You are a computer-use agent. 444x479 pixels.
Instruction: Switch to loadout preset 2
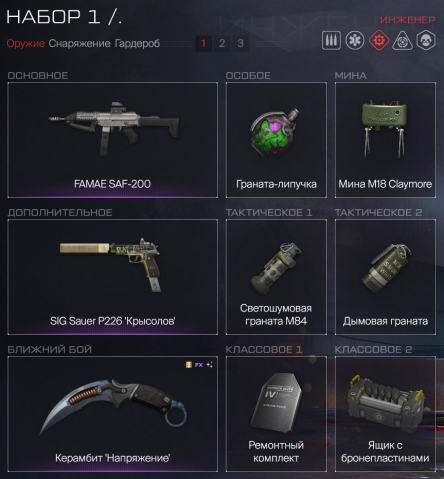(222, 43)
